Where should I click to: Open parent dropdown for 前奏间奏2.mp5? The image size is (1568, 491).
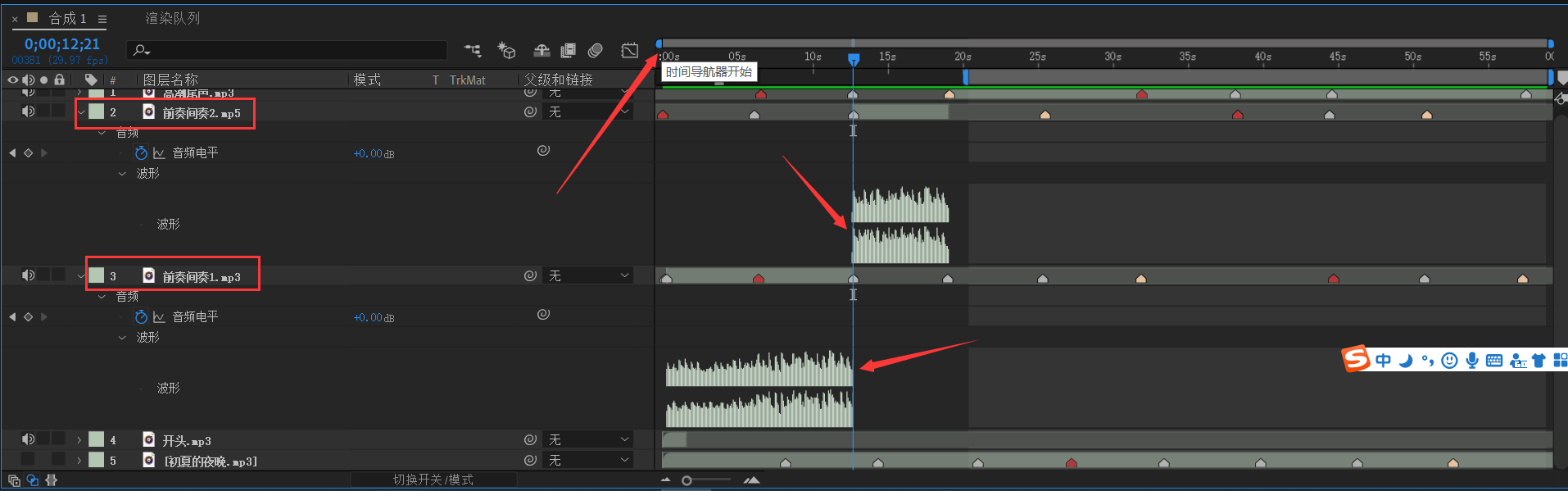point(588,111)
